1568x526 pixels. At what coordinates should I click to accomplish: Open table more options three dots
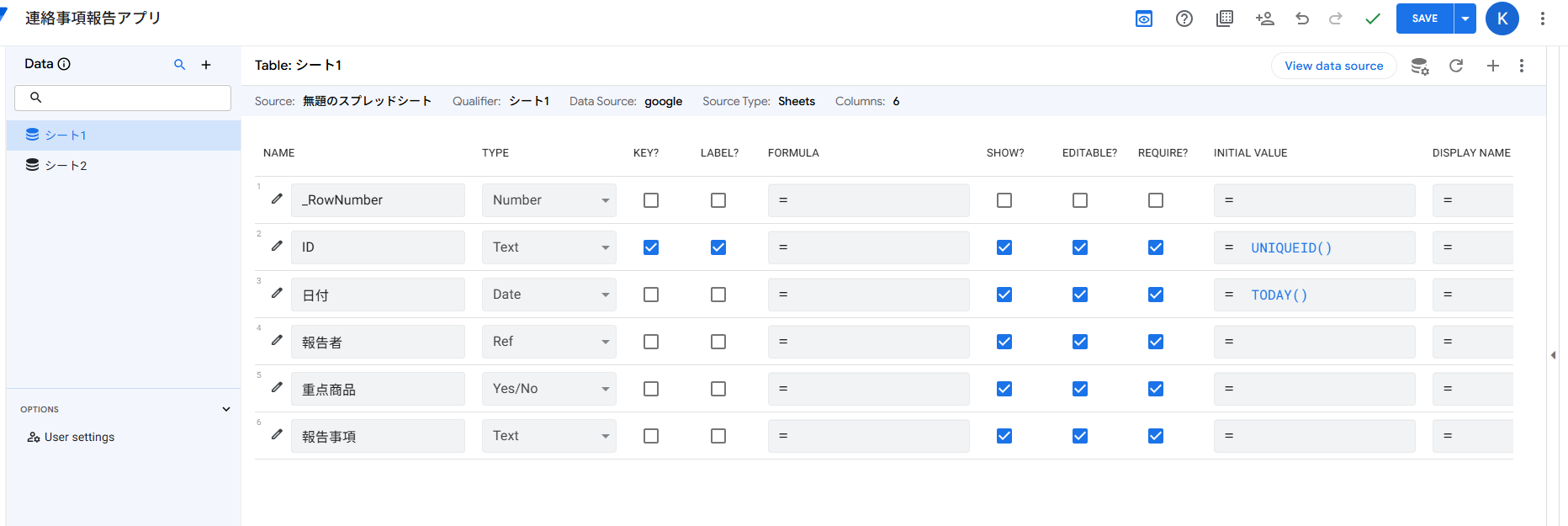tap(1522, 66)
